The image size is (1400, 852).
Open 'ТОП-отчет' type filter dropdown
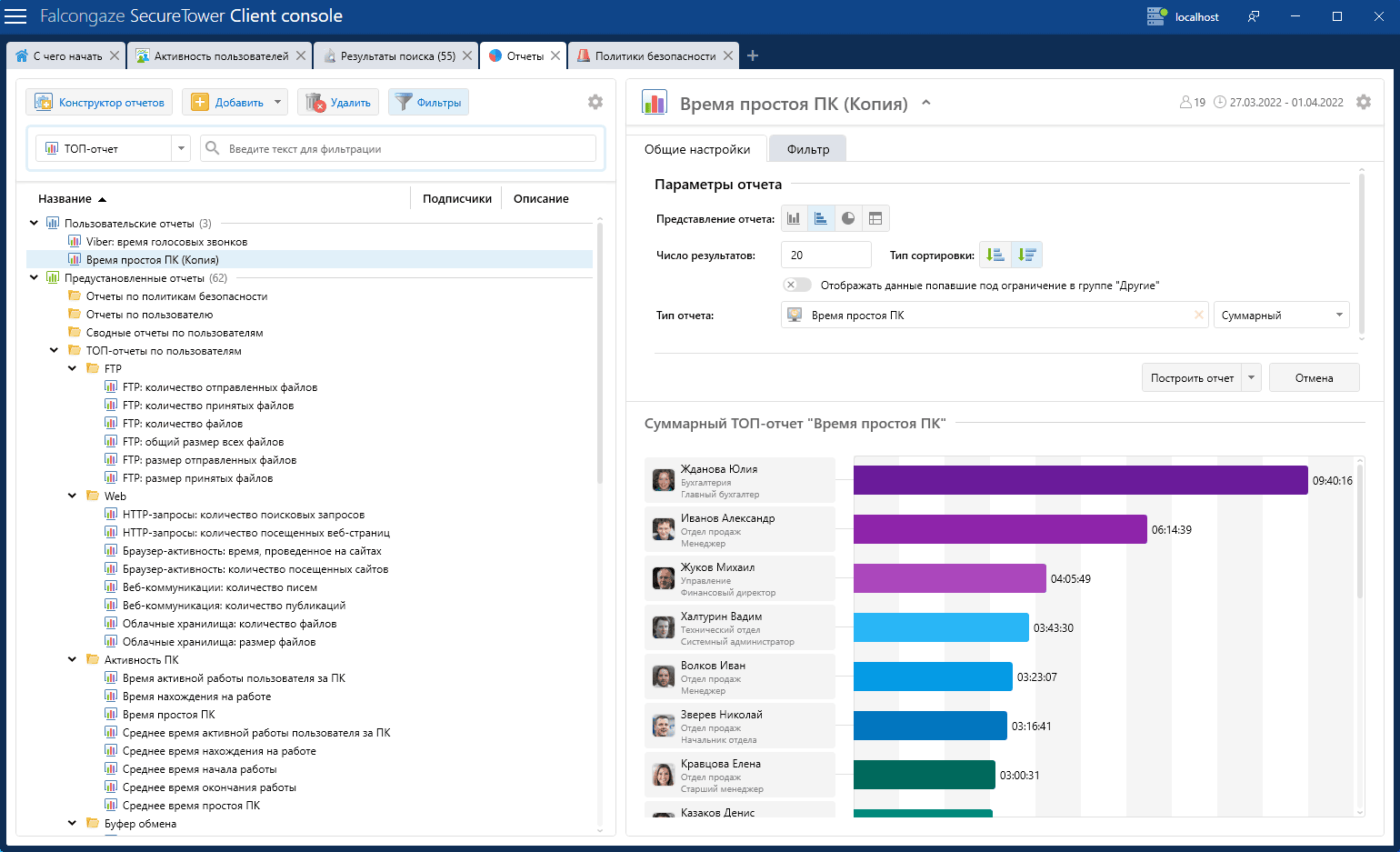(181, 148)
